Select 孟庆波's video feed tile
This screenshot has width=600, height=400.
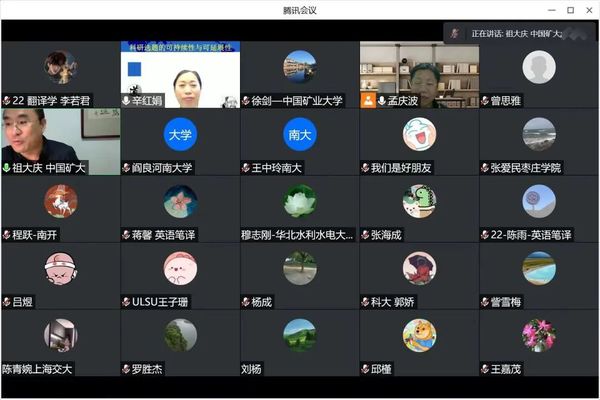pyautogui.click(x=419, y=70)
